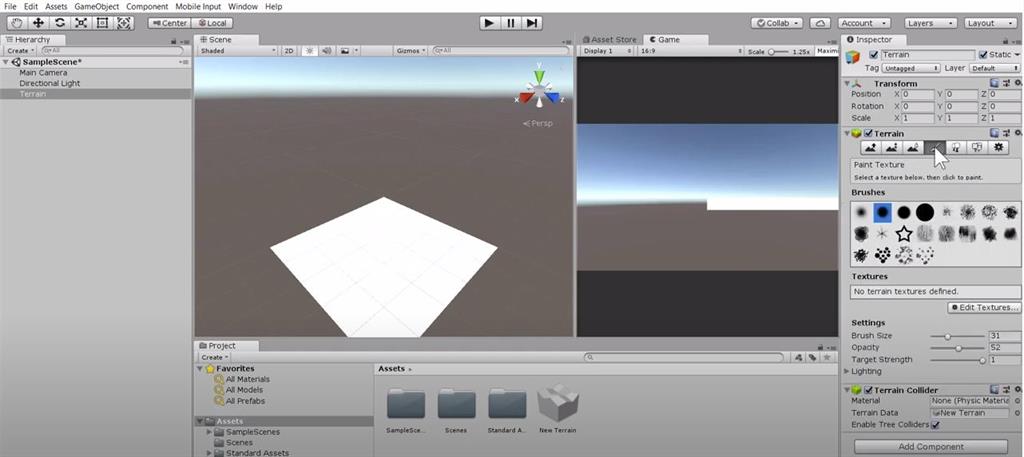Select the Rotate tool

pos(59,23)
